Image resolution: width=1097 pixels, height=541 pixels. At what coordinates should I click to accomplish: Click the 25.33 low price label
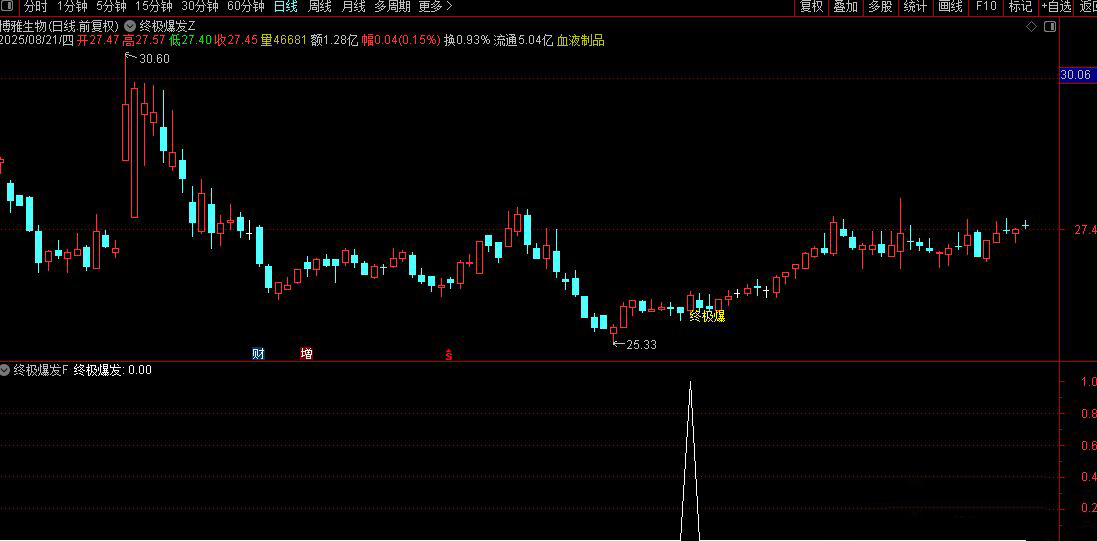click(642, 344)
